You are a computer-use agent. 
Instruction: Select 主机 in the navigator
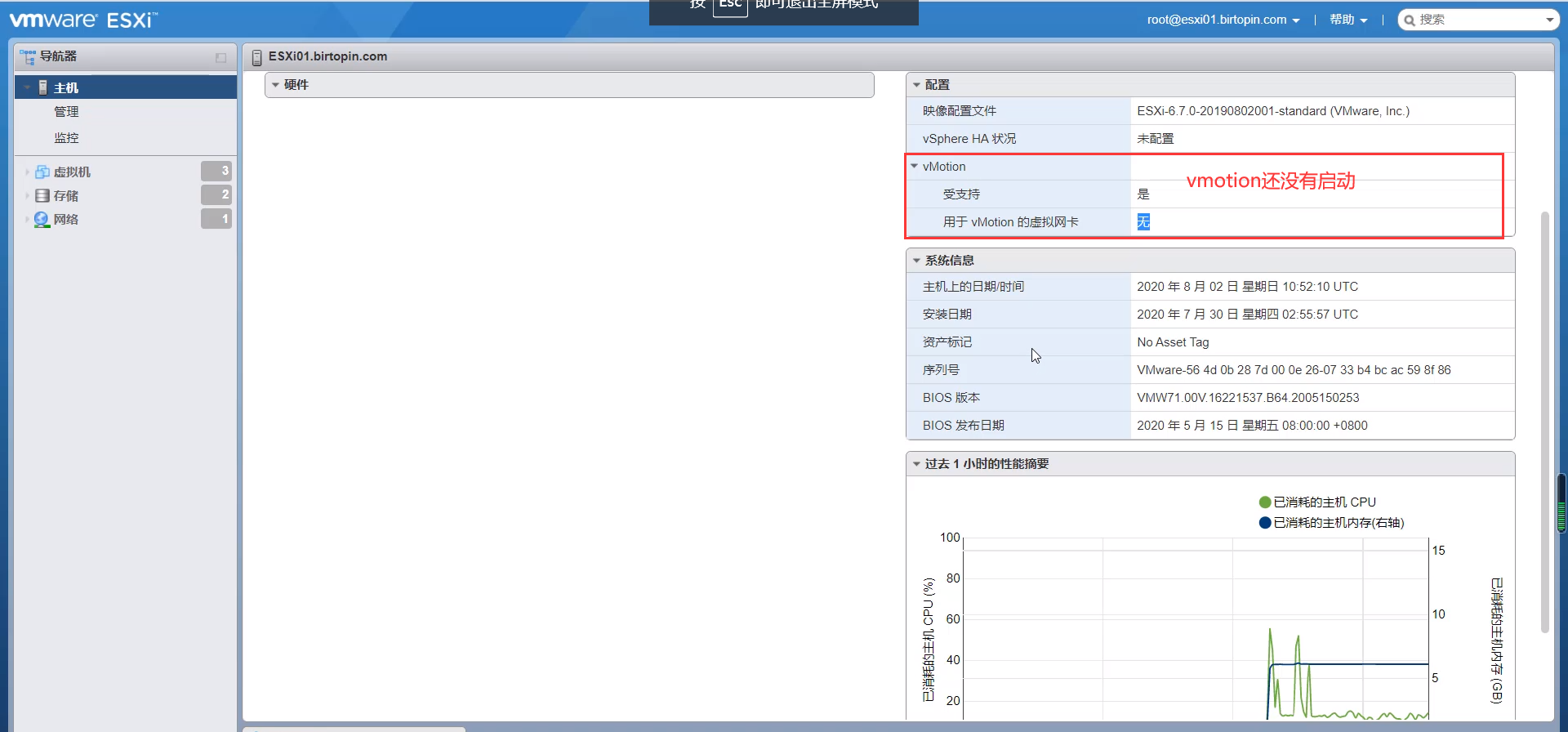(126, 87)
